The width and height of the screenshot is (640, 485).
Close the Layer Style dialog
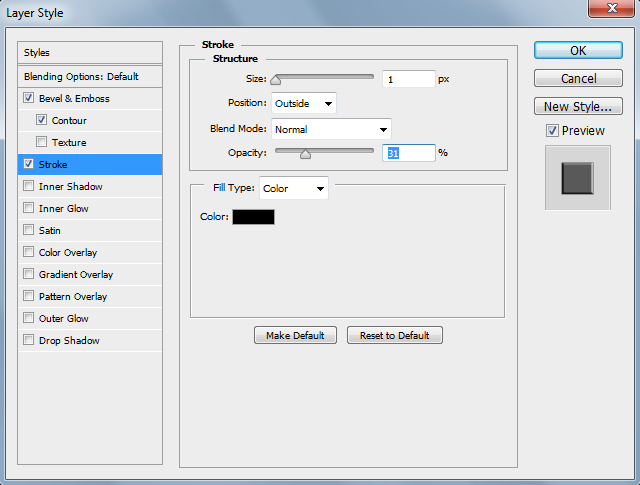[611, 8]
